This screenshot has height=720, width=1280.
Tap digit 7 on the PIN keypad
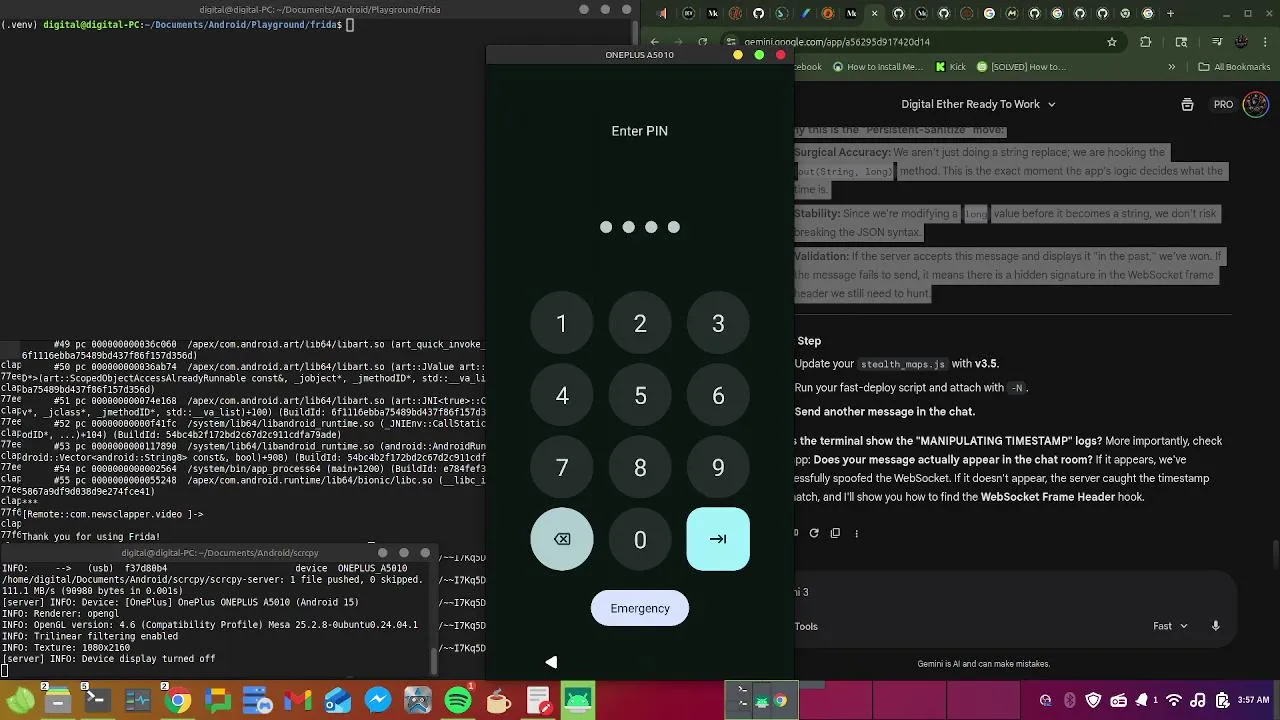tap(562, 467)
